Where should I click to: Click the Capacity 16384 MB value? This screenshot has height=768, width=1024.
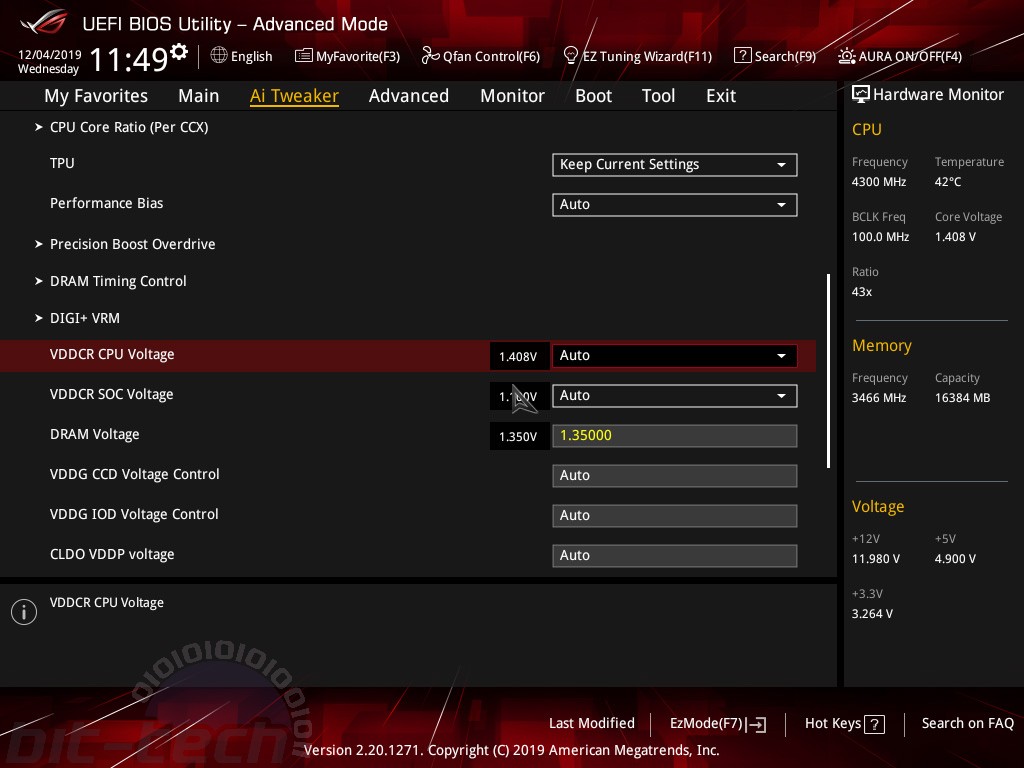[x=963, y=398]
